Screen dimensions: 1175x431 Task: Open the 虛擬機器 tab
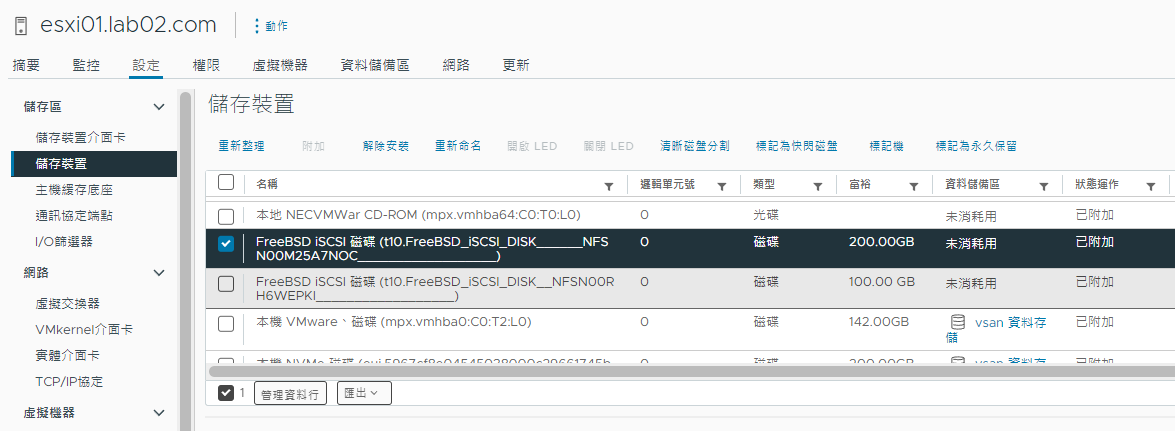tap(280, 65)
